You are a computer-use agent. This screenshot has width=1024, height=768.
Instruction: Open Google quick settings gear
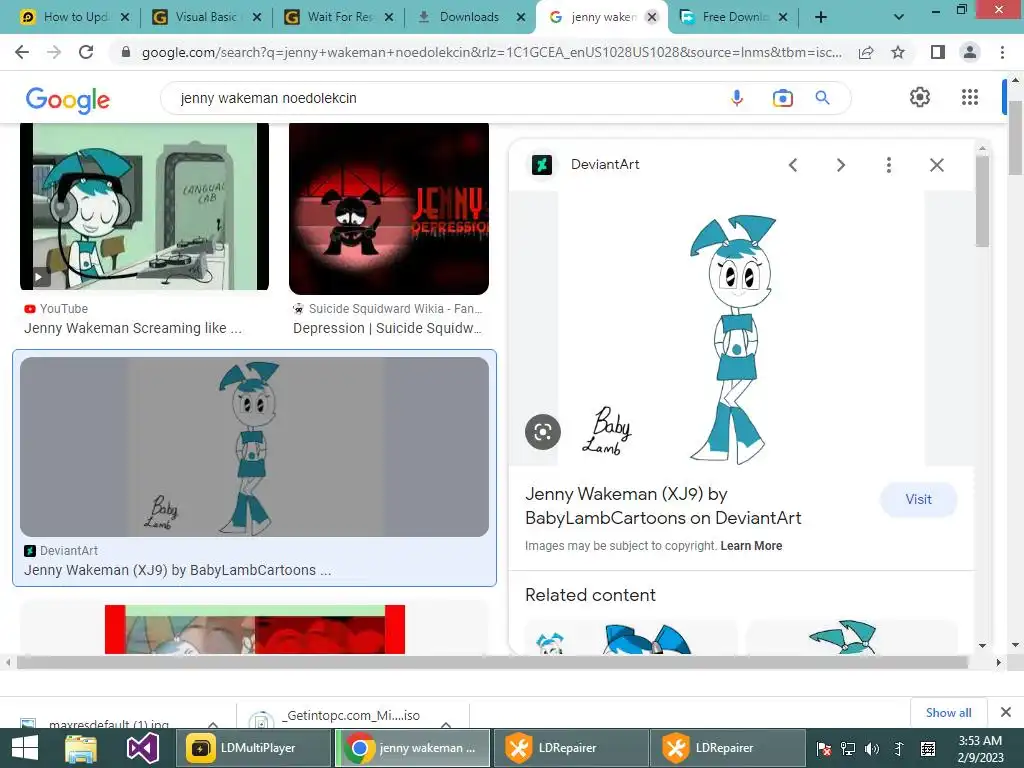[x=920, y=97]
